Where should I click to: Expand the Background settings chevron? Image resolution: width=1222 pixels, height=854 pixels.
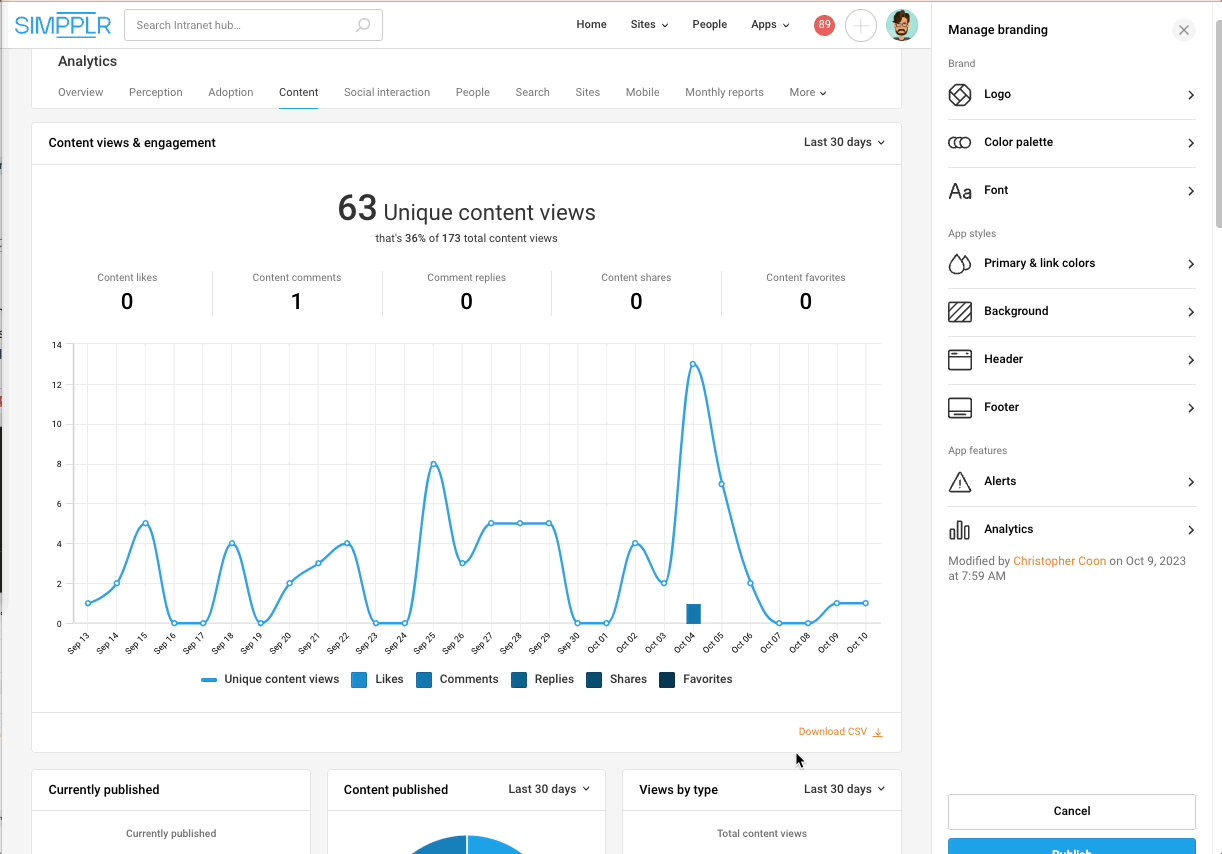pyautogui.click(x=1191, y=312)
